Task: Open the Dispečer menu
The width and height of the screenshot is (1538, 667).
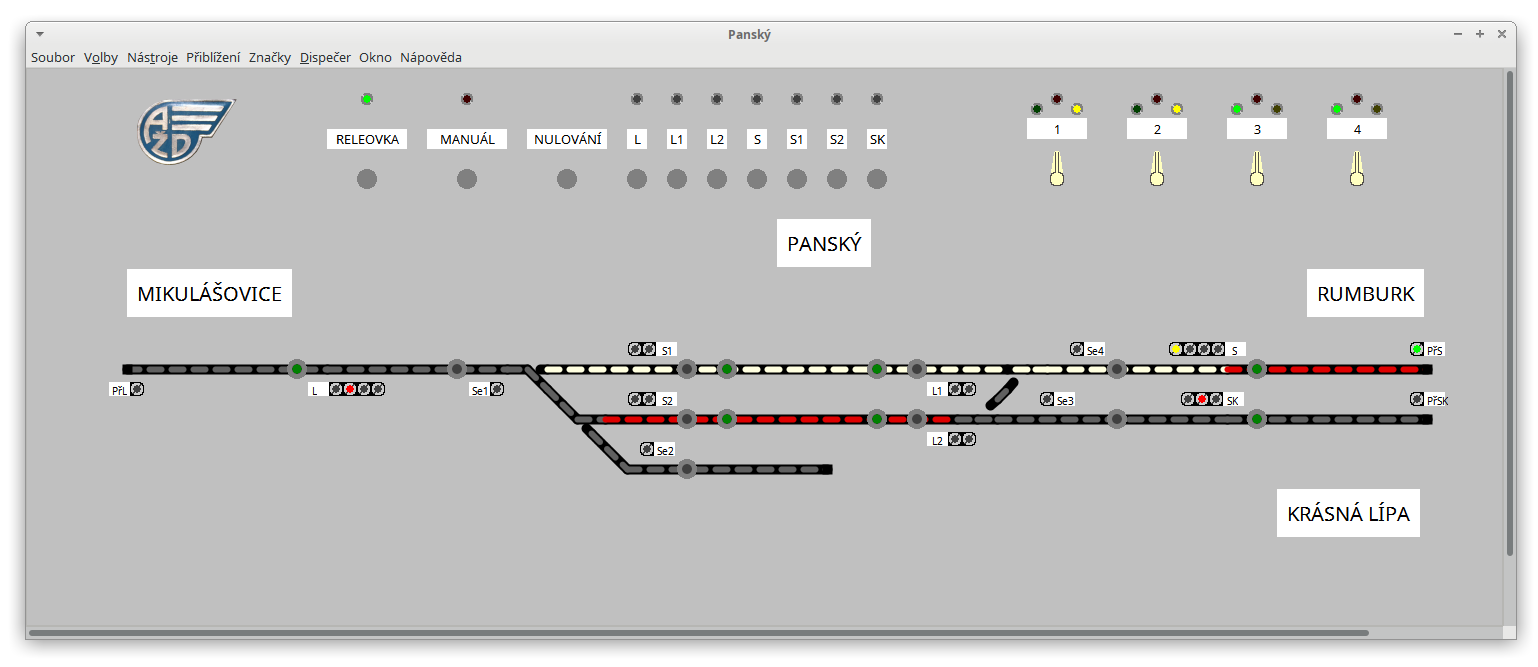Action: coord(325,58)
